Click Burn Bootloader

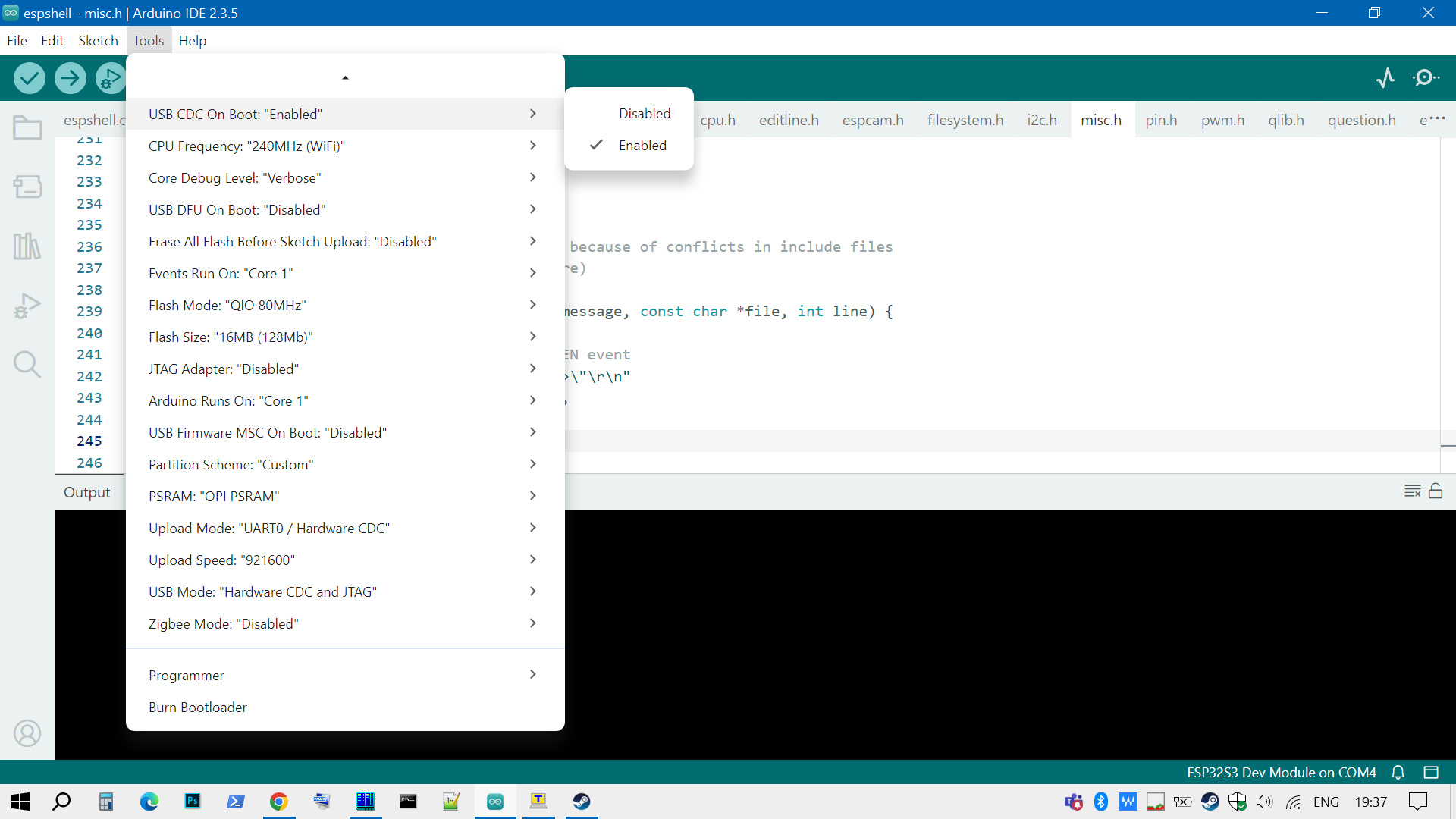345,707
